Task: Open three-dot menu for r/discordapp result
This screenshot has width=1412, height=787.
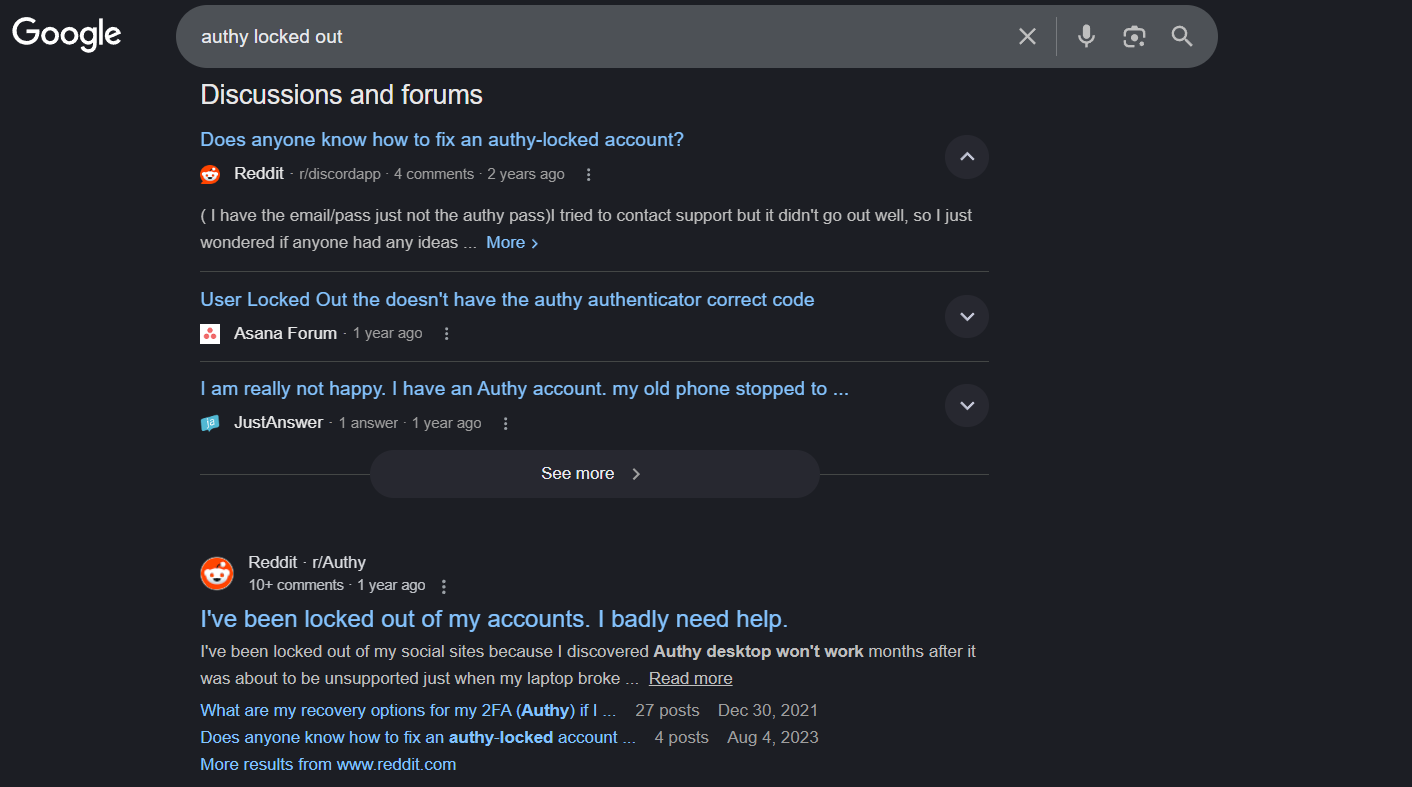Action: [588, 175]
